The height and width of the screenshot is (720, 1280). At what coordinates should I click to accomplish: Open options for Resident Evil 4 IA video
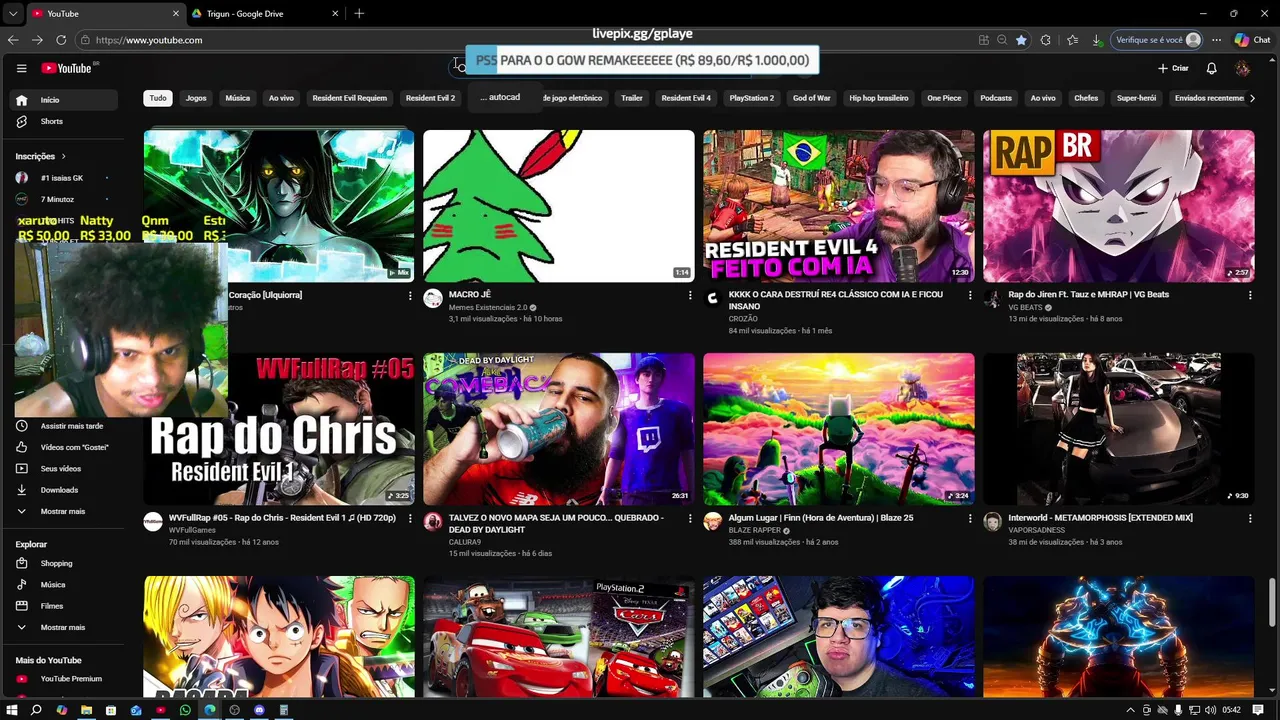click(x=969, y=295)
